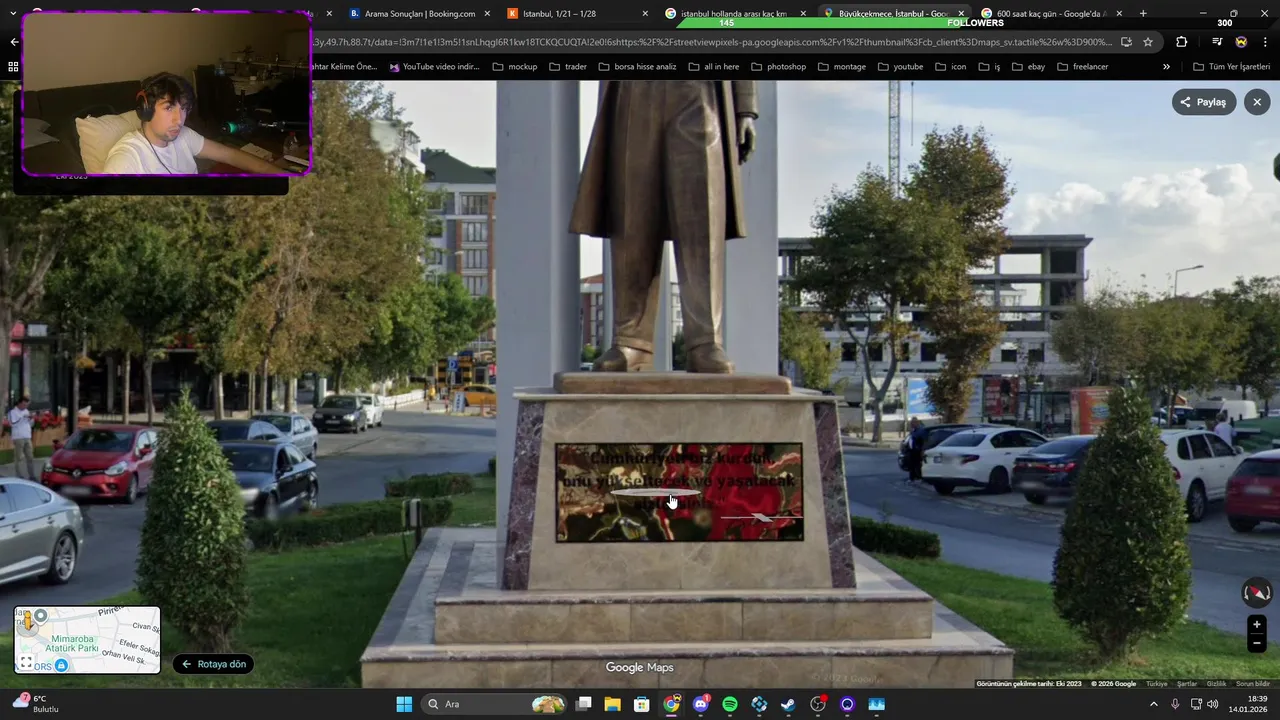1280x720 pixels.
Task: Open File Explorer from the taskbar
Action: pos(613,704)
